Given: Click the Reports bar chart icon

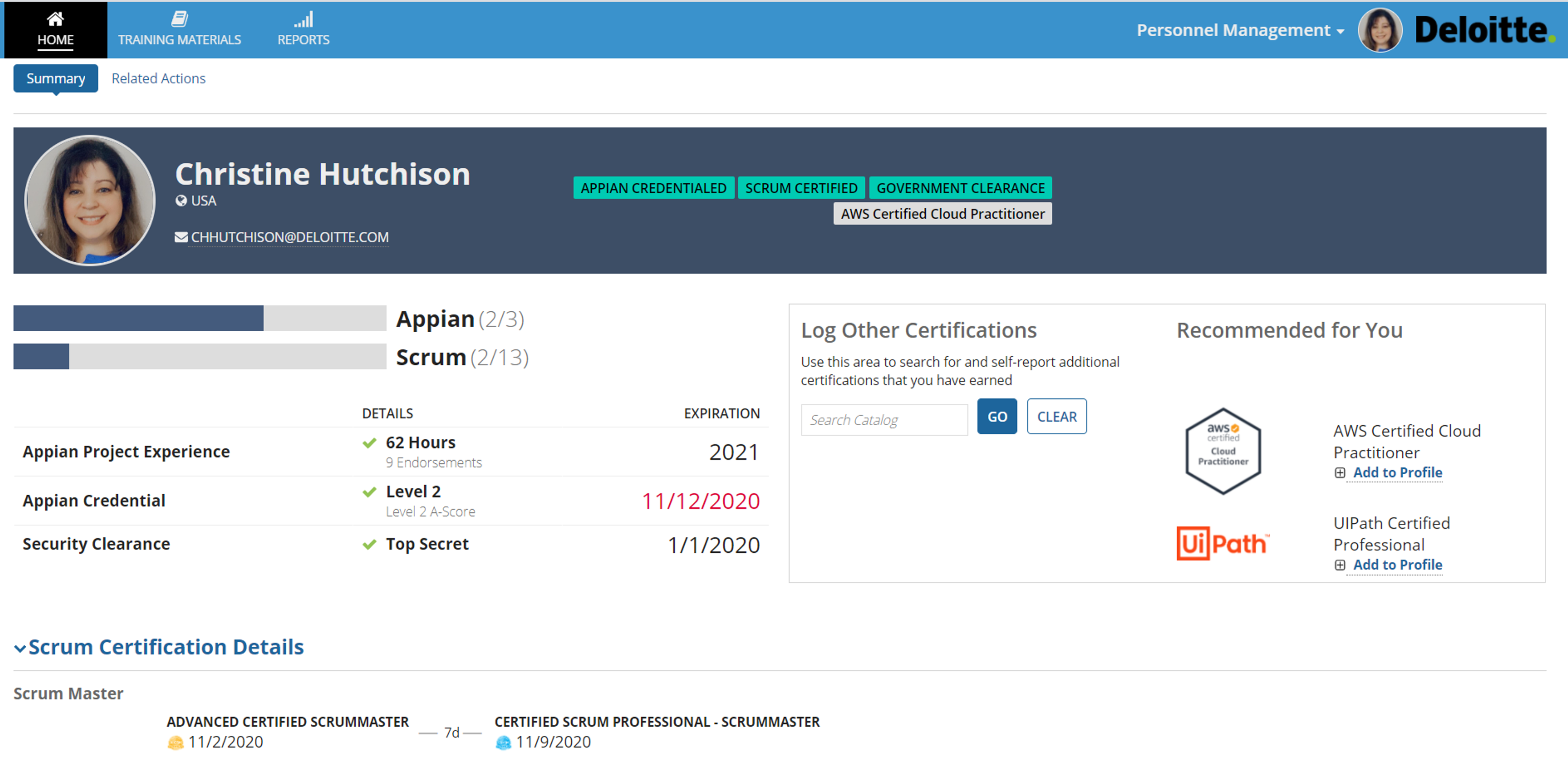Looking at the screenshot, I should click(x=303, y=19).
